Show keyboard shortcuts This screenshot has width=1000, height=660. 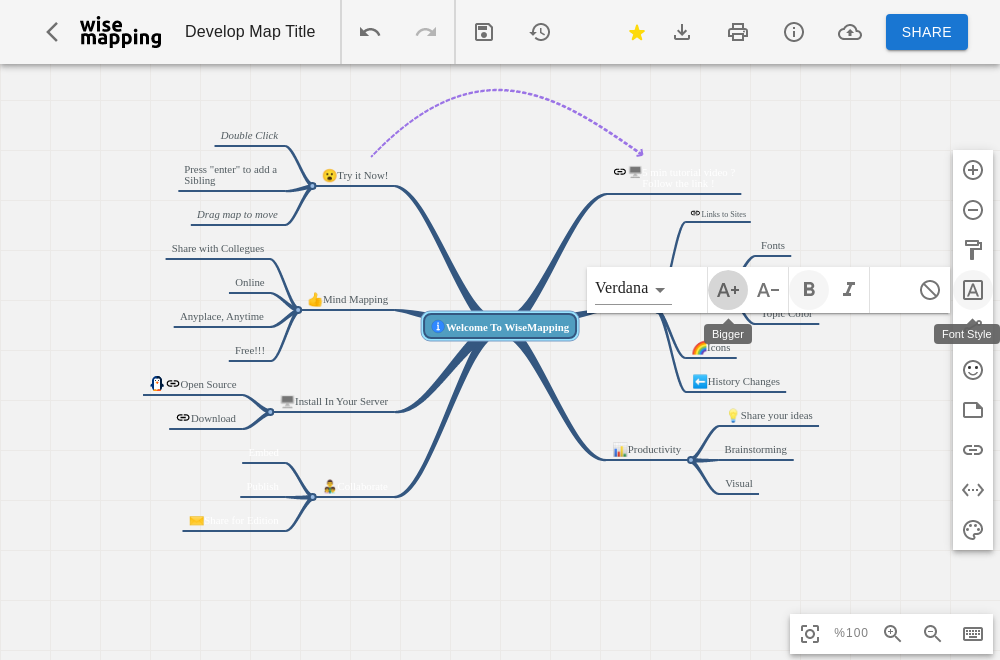point(973,633)
